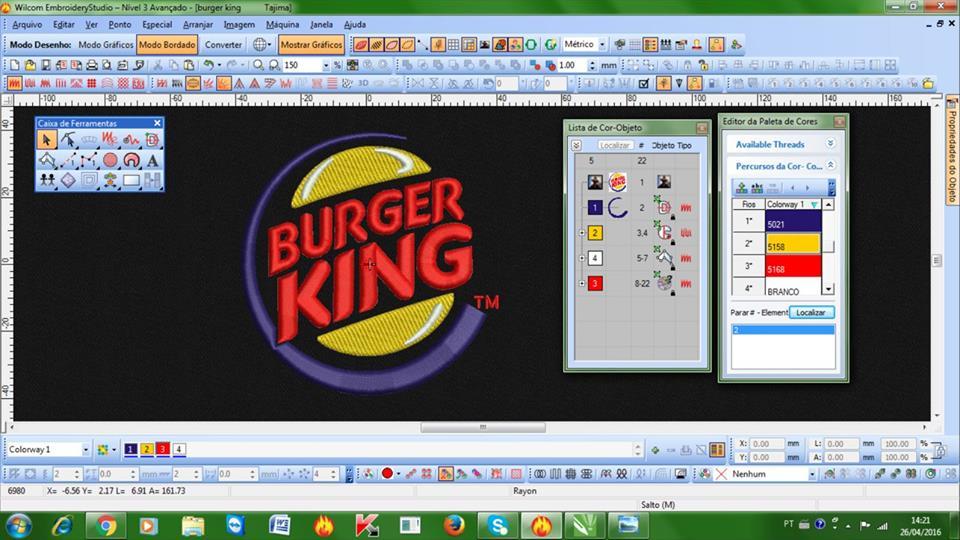Image resolution: width=960 pixels, height=540 pixels.
Task: Click the yellow folder icon at toolbar end
Action: pyautogui.click(x=928, y=83)
